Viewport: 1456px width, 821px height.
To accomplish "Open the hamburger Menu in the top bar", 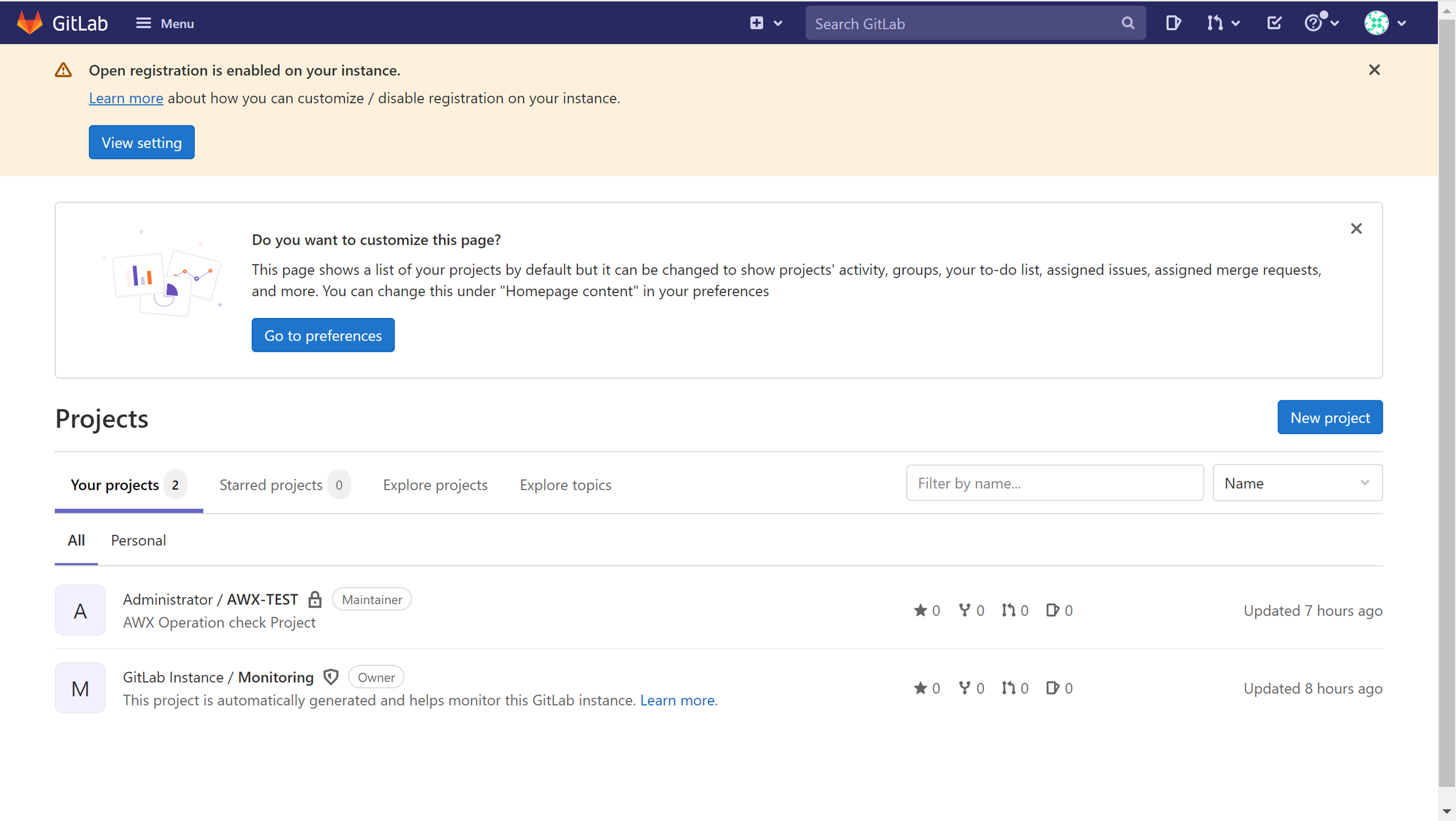I will tap(164, 23).
